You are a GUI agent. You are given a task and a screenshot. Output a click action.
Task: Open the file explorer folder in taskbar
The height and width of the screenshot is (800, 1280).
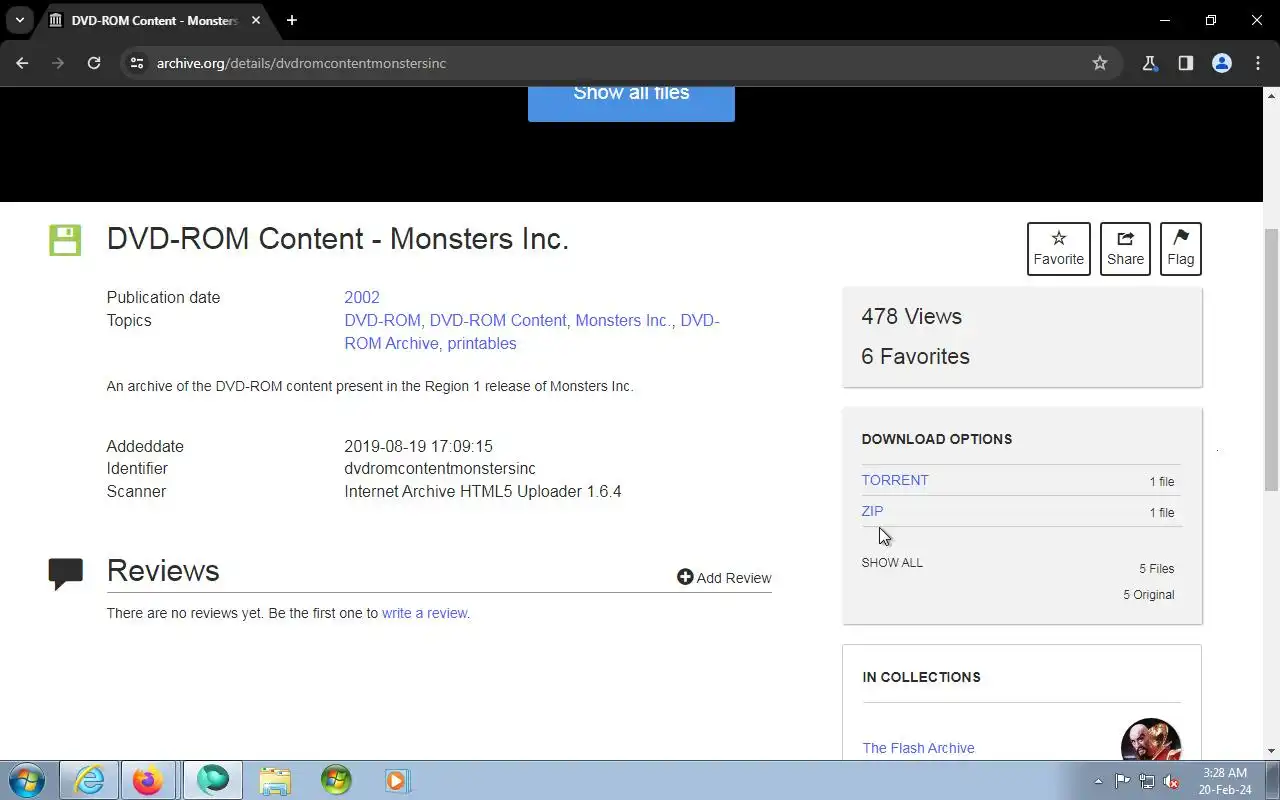[x=274, y=780]
